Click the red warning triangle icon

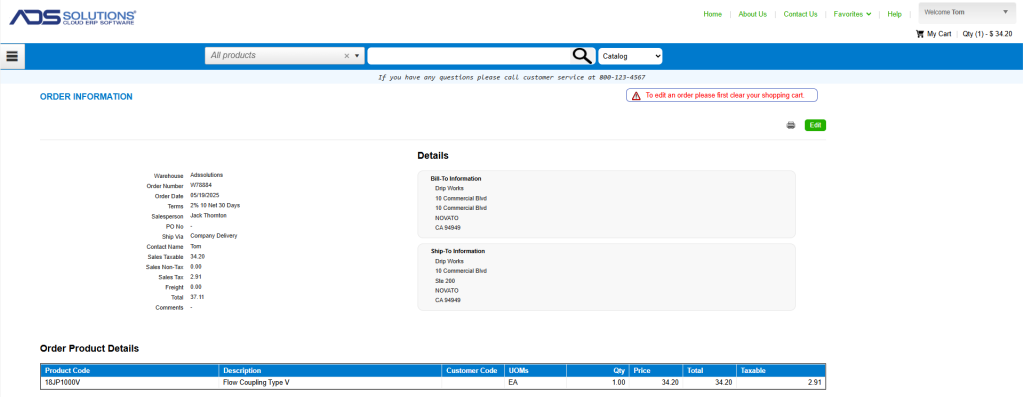click(x=635, y=95)
